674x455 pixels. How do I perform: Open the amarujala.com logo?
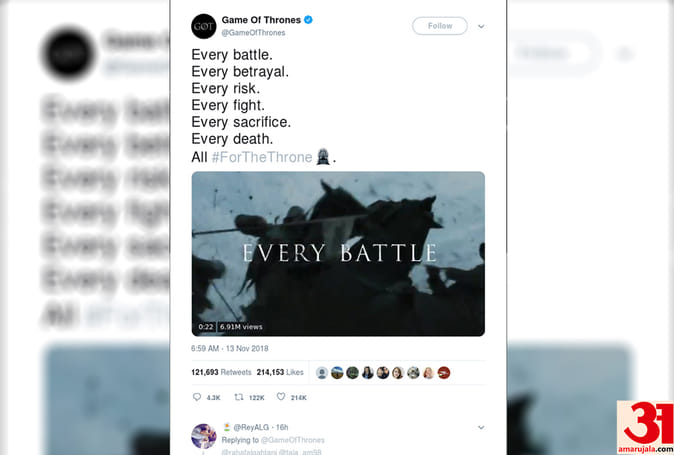645,428
